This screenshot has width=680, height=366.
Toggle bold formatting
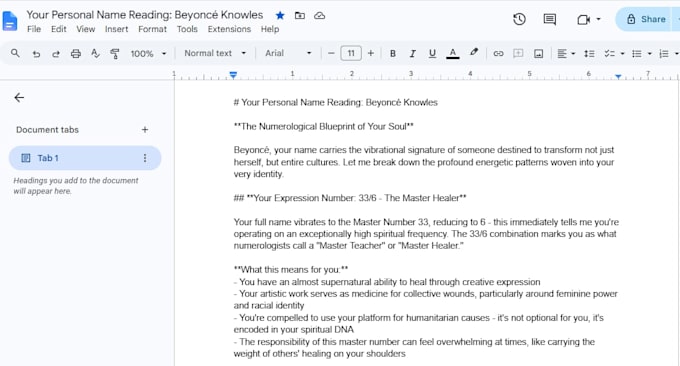click(392, 53)
